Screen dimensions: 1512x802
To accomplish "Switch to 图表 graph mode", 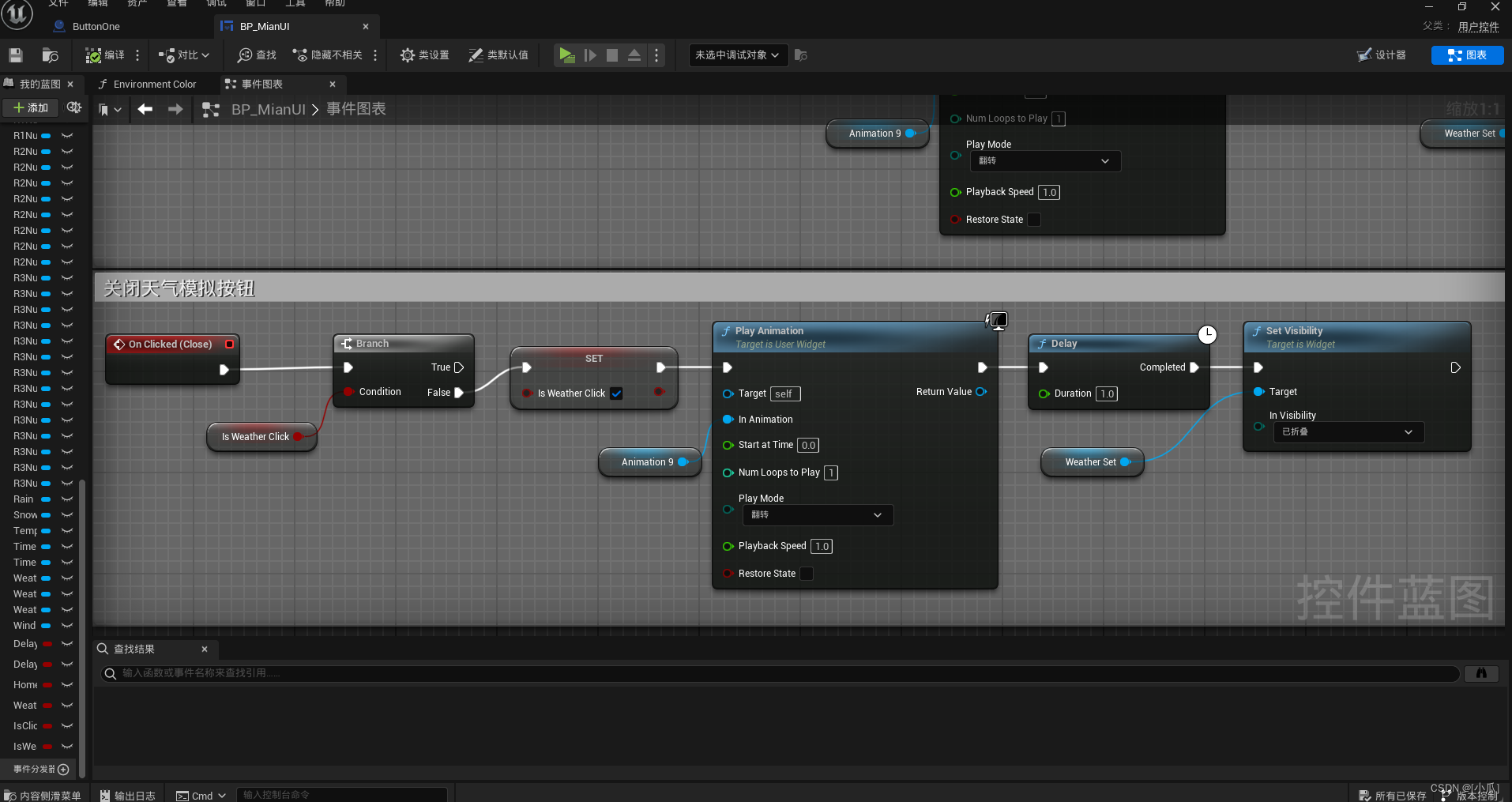I will (x=1467, y=55).
